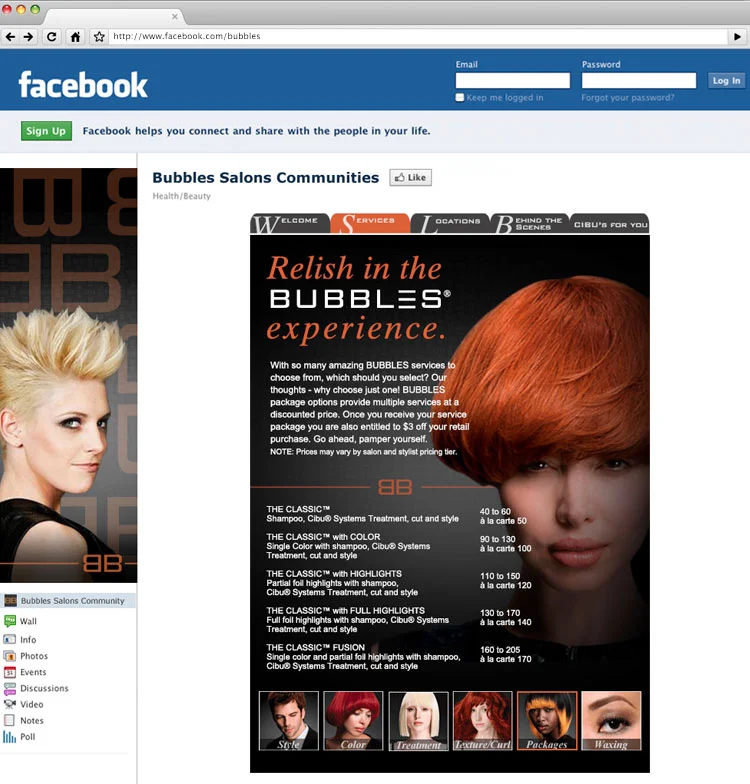Click the Color service thumbnail
The height and width of the screenshot is (784, 750).
[x=353, y=720]
